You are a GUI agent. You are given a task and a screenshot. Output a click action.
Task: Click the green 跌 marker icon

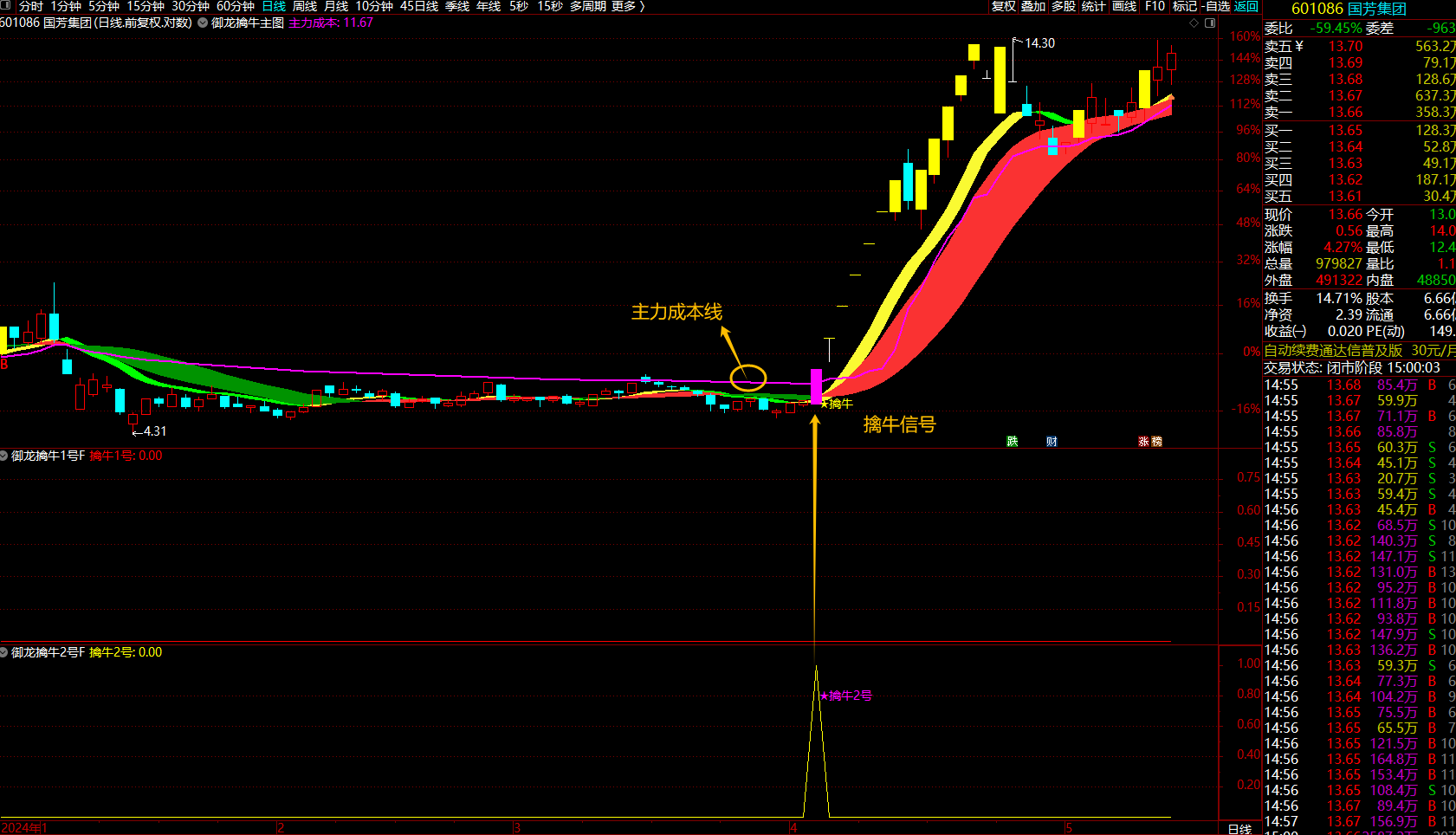1013,442
